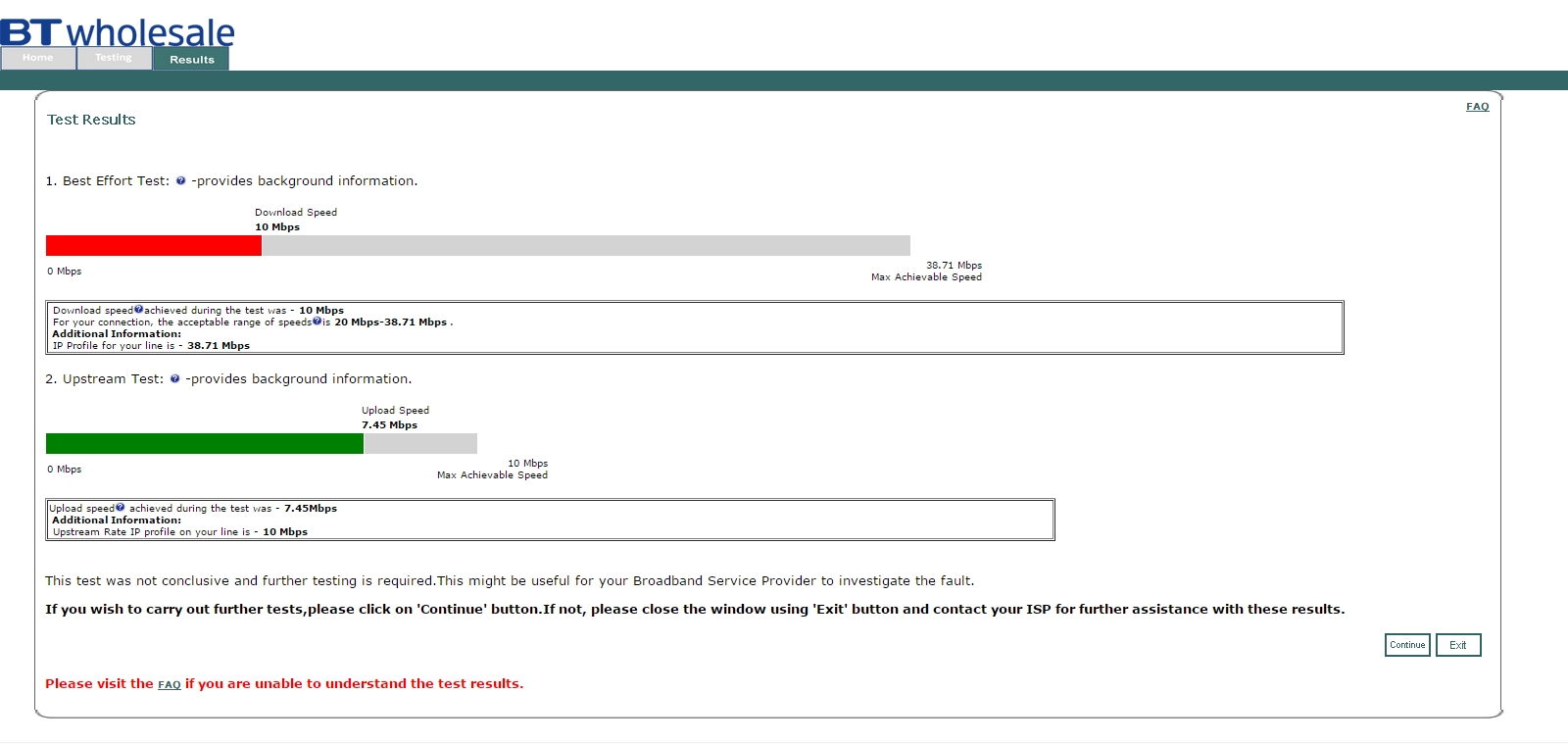The width and height of the screenshot is (1568, 744).
Task: Click help icon after 'range of speeds'
Action: [x=317, y=322]
